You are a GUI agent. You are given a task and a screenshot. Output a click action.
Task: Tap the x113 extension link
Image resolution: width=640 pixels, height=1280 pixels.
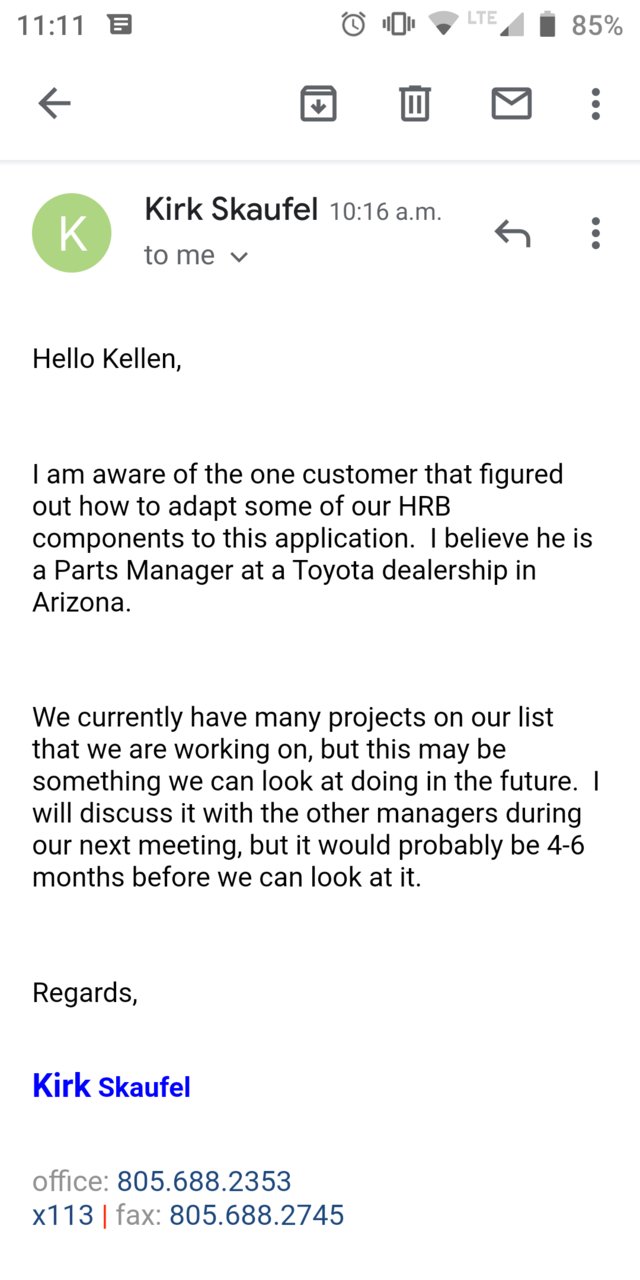click(63, 1215)
